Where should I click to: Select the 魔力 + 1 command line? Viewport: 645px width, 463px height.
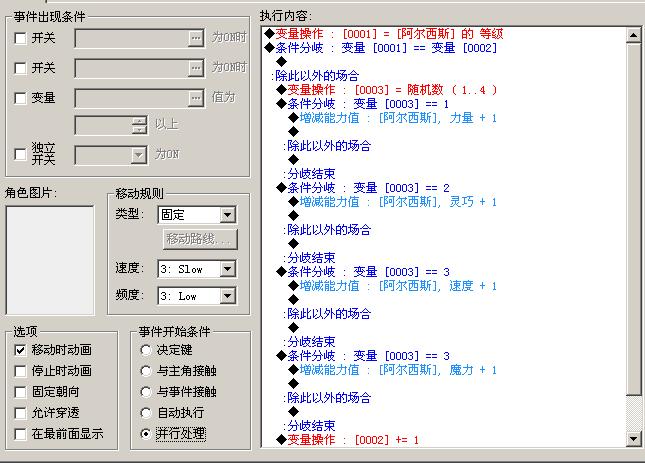(393, 370)
